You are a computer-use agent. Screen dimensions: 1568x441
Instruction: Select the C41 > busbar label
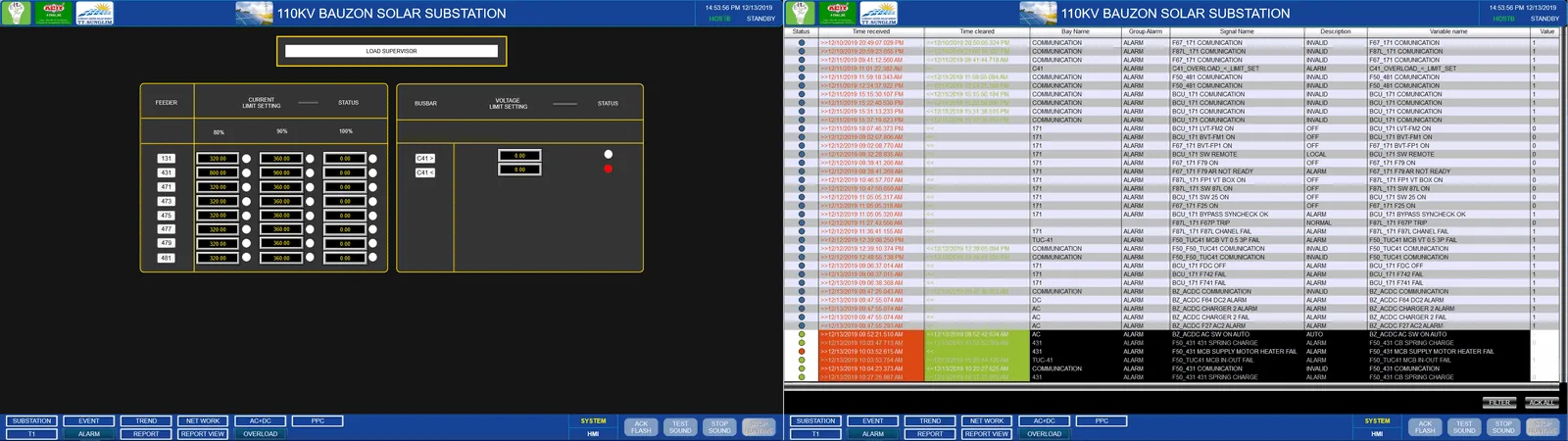pos(424,158)
